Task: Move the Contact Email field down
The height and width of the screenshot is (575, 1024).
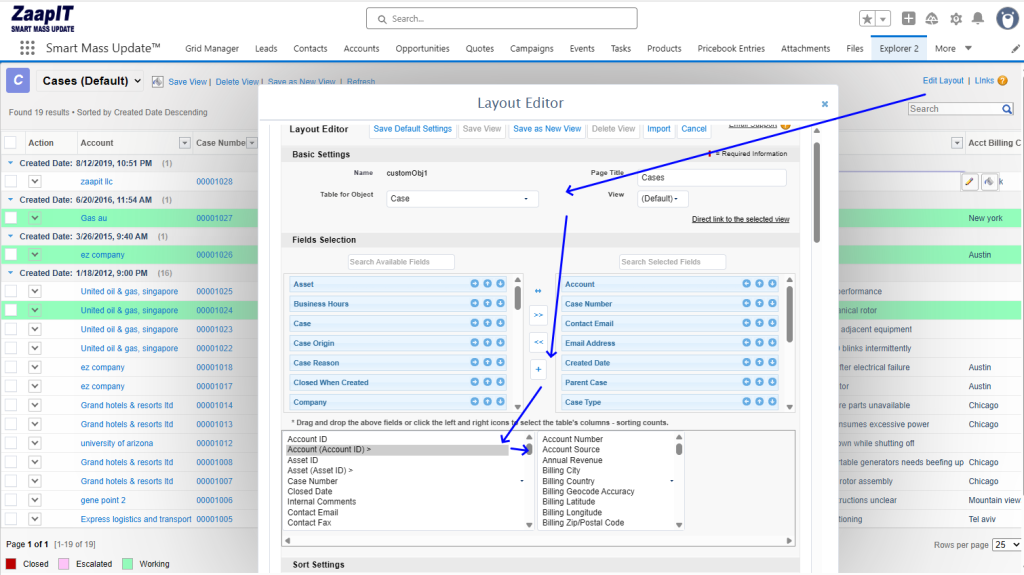Action: [773, 323]
